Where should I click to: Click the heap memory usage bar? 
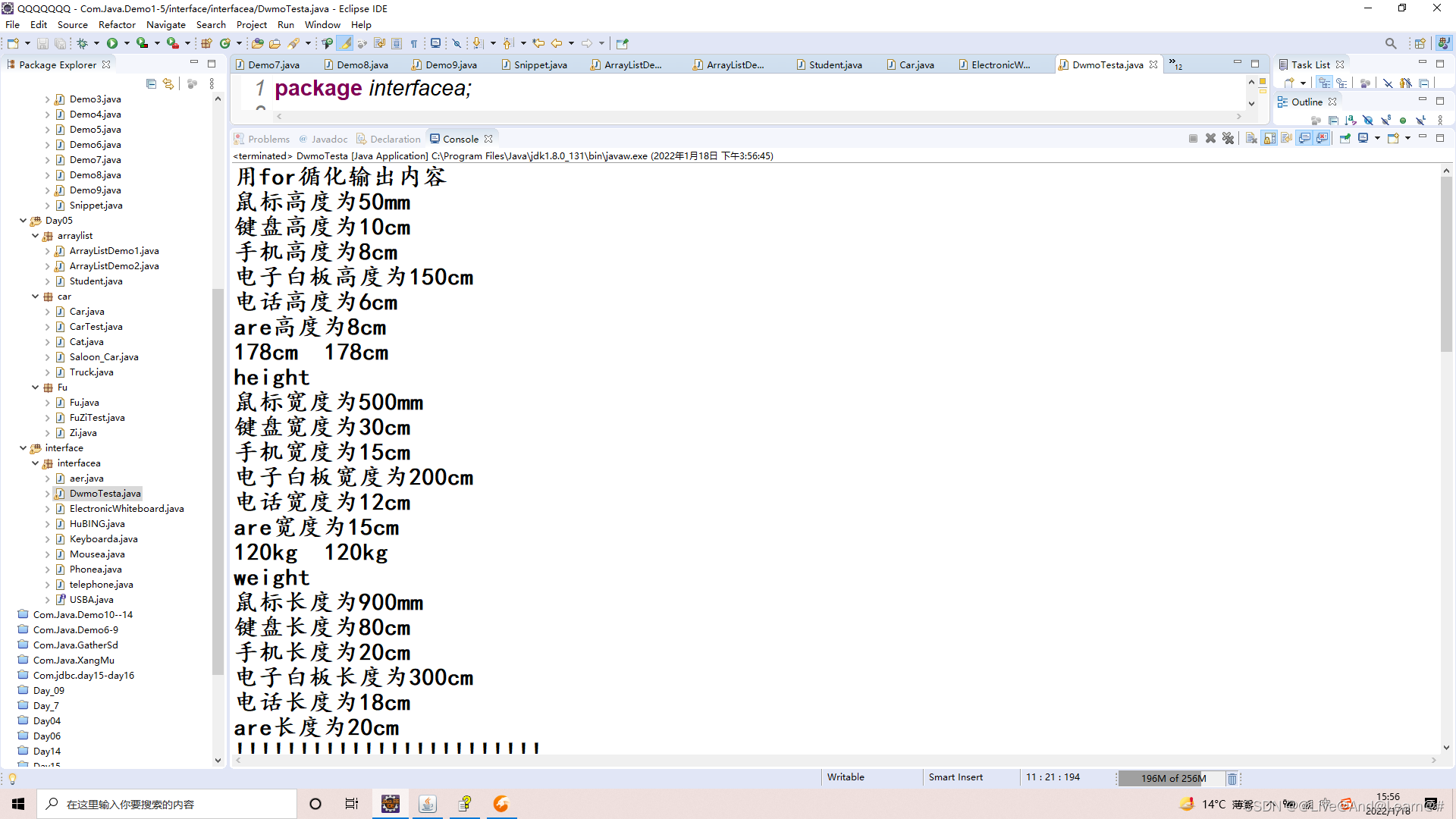coord(1172,778)
